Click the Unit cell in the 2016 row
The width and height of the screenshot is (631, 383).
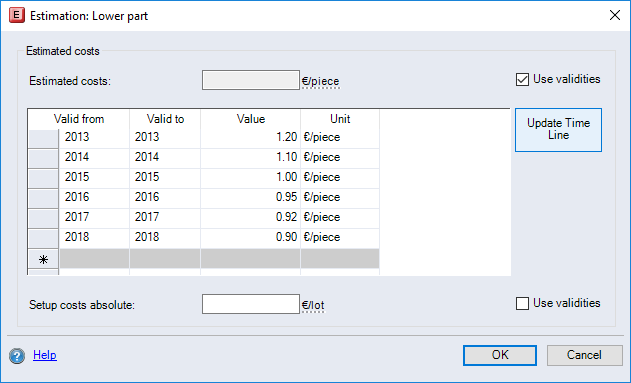pyautogui.click(x=340, y=199)
